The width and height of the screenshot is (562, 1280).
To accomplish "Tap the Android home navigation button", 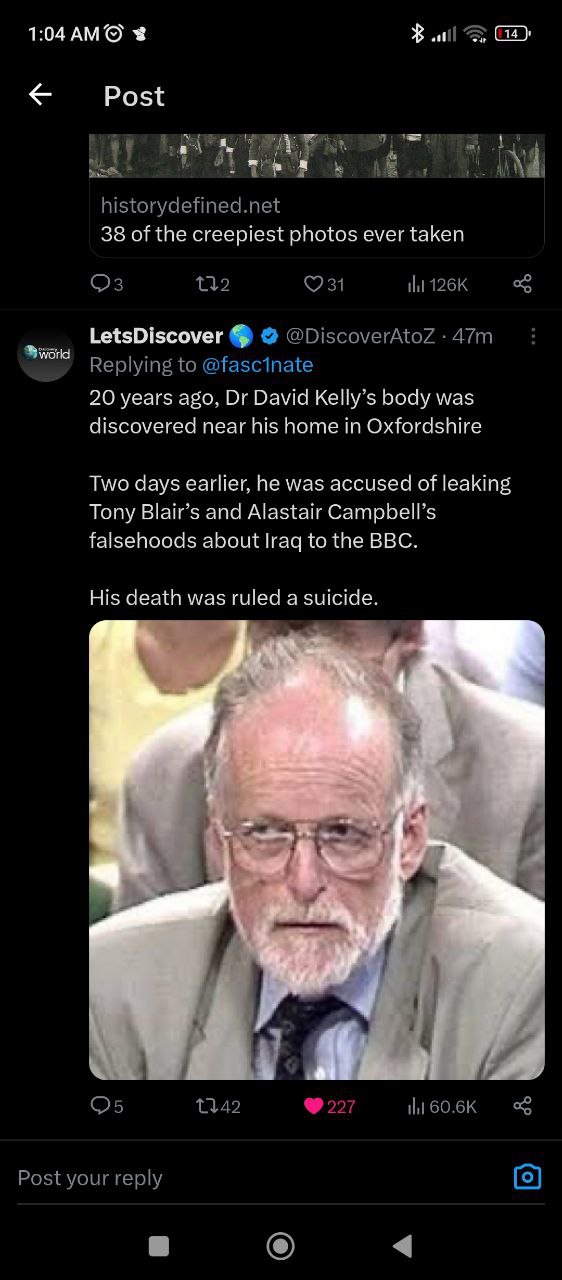I will (x=281, y=1245).
